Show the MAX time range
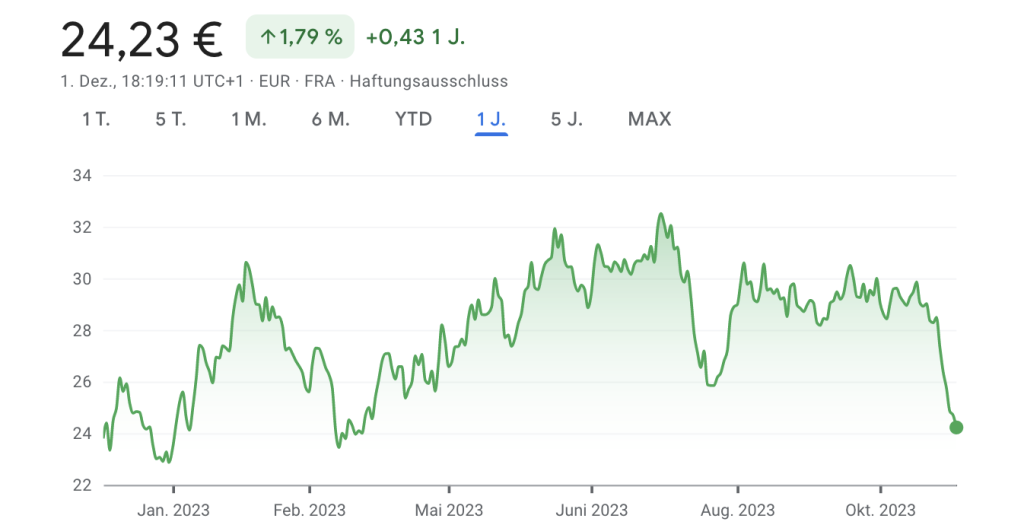1024x528 pixels. point(650,120)
